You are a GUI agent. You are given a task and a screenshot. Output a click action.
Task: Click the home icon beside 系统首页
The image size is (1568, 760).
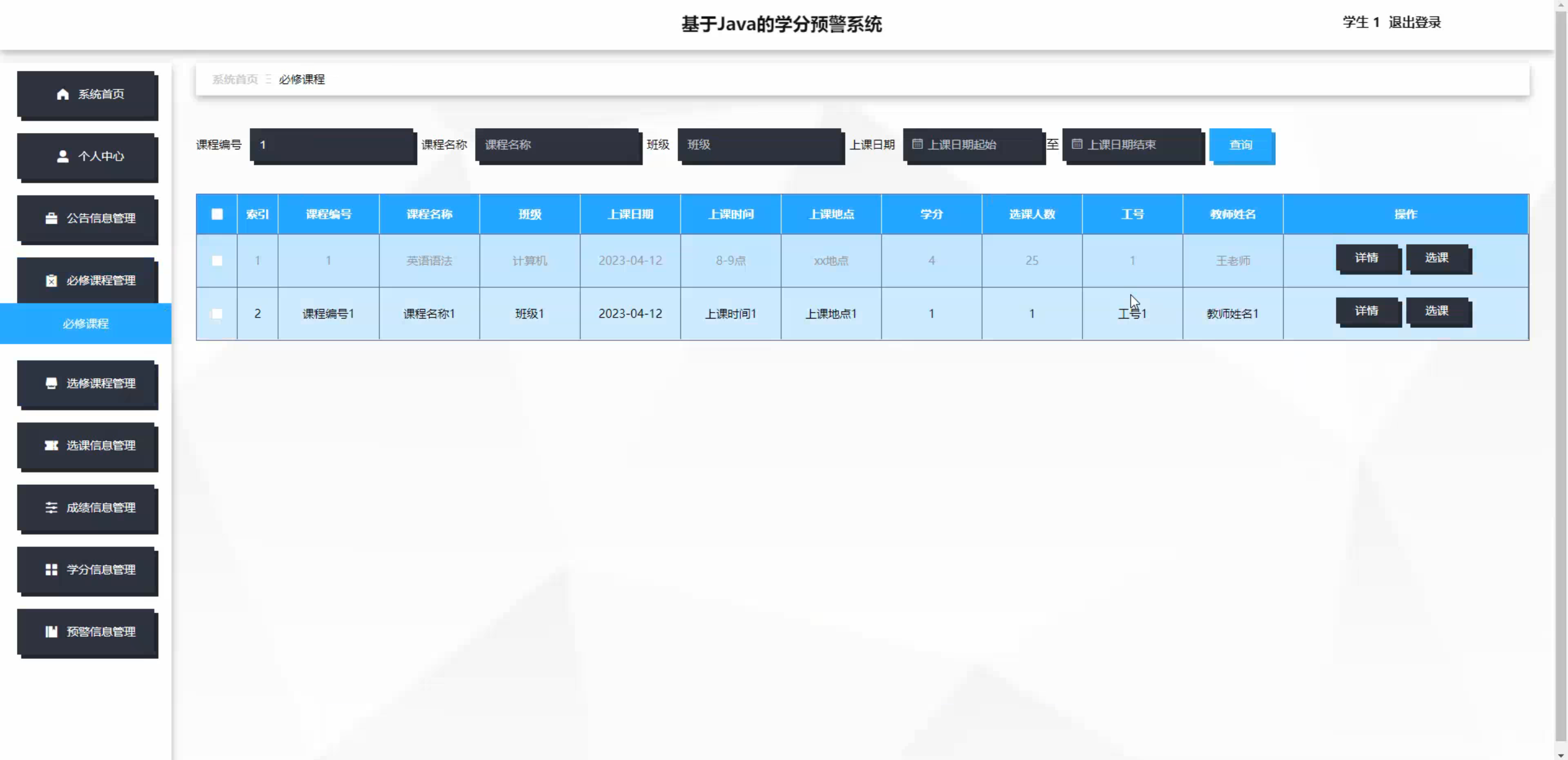[62, 94]
